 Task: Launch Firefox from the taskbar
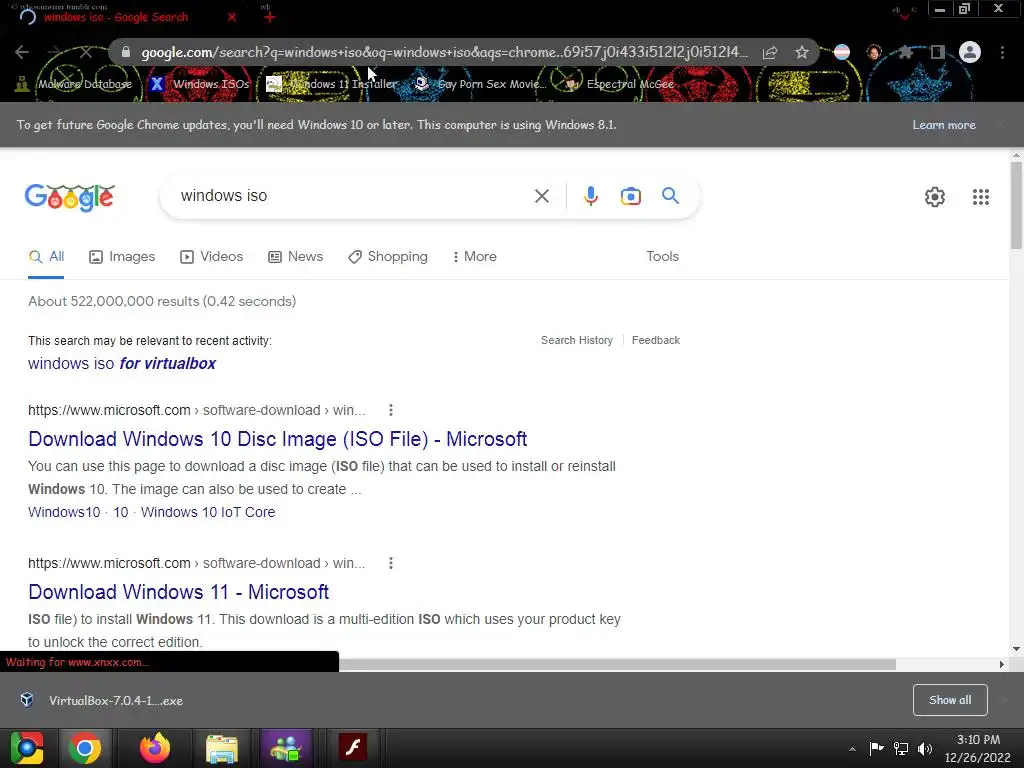pos(155,748)
